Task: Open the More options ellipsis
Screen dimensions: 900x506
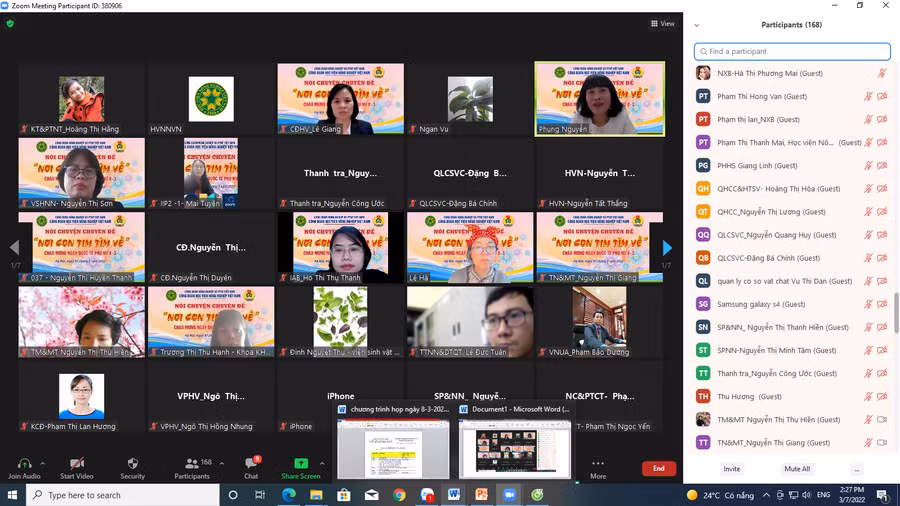Action: click(598, 464)
